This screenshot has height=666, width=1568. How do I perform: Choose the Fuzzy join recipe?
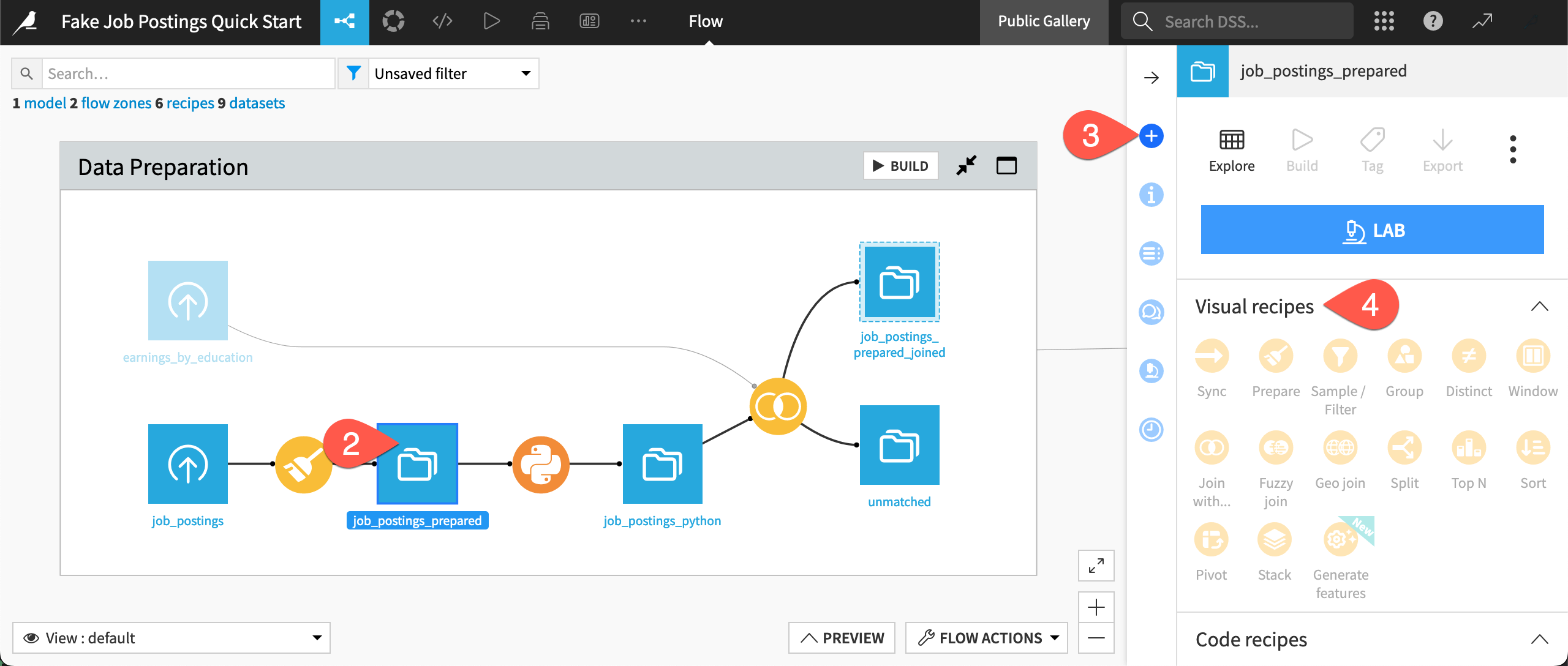point(1276,470)
